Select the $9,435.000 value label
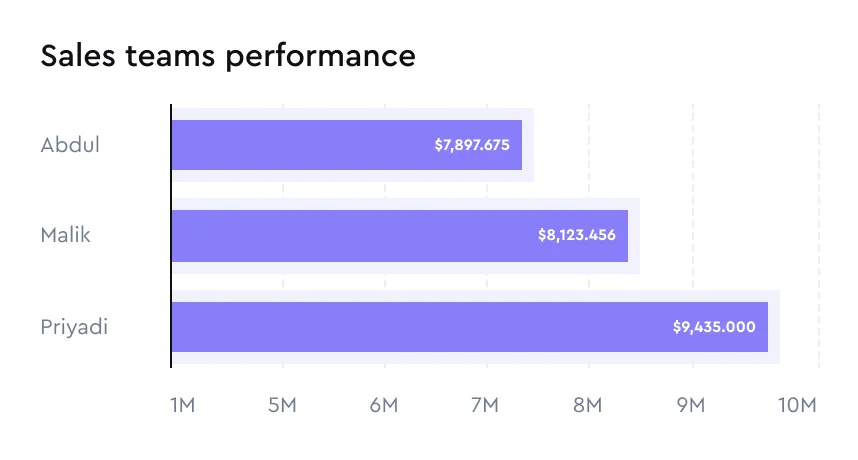The image size is (858, 460). click(714, 327)
